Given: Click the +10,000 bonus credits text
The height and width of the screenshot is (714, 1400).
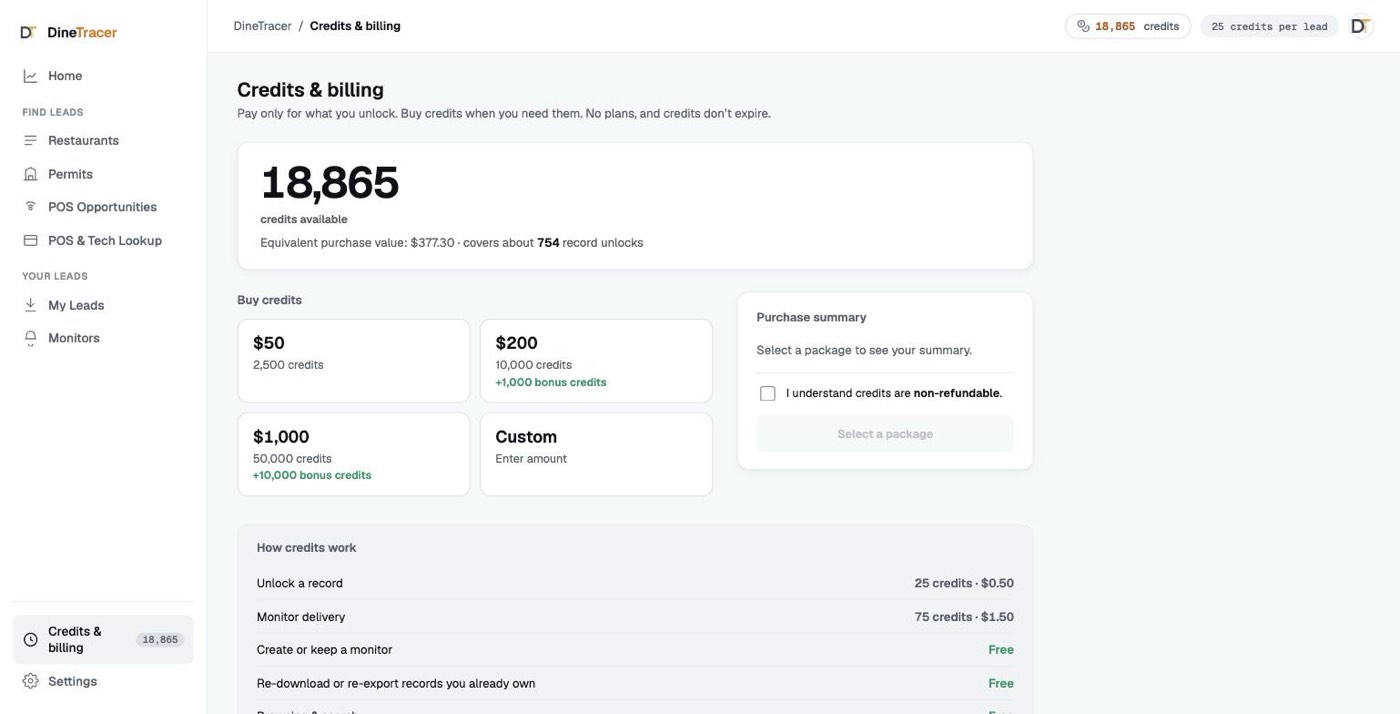Looking at the screenshot, I should pyautogui.click(x=312, y=475).
